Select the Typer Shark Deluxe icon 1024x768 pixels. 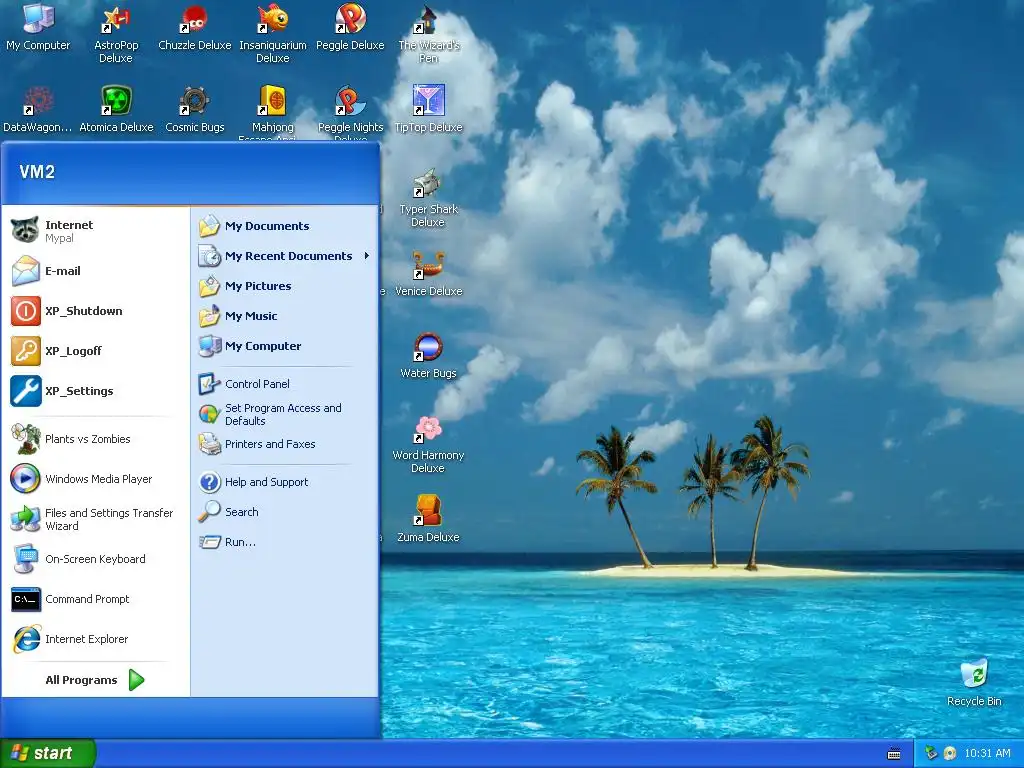pyautogui.click(x=428, y=197)
